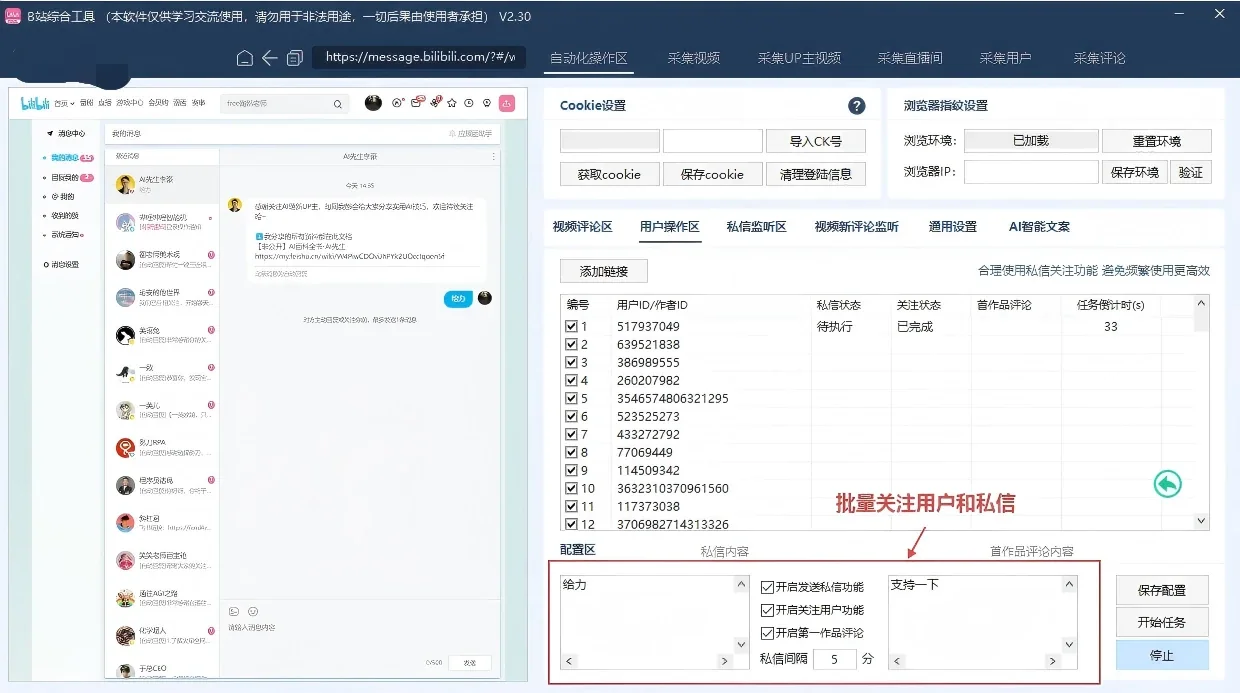This screenshot has width=1240, height=693.
Task: Disable 开启第一作品评论 option
Action: tap(767, 633)
